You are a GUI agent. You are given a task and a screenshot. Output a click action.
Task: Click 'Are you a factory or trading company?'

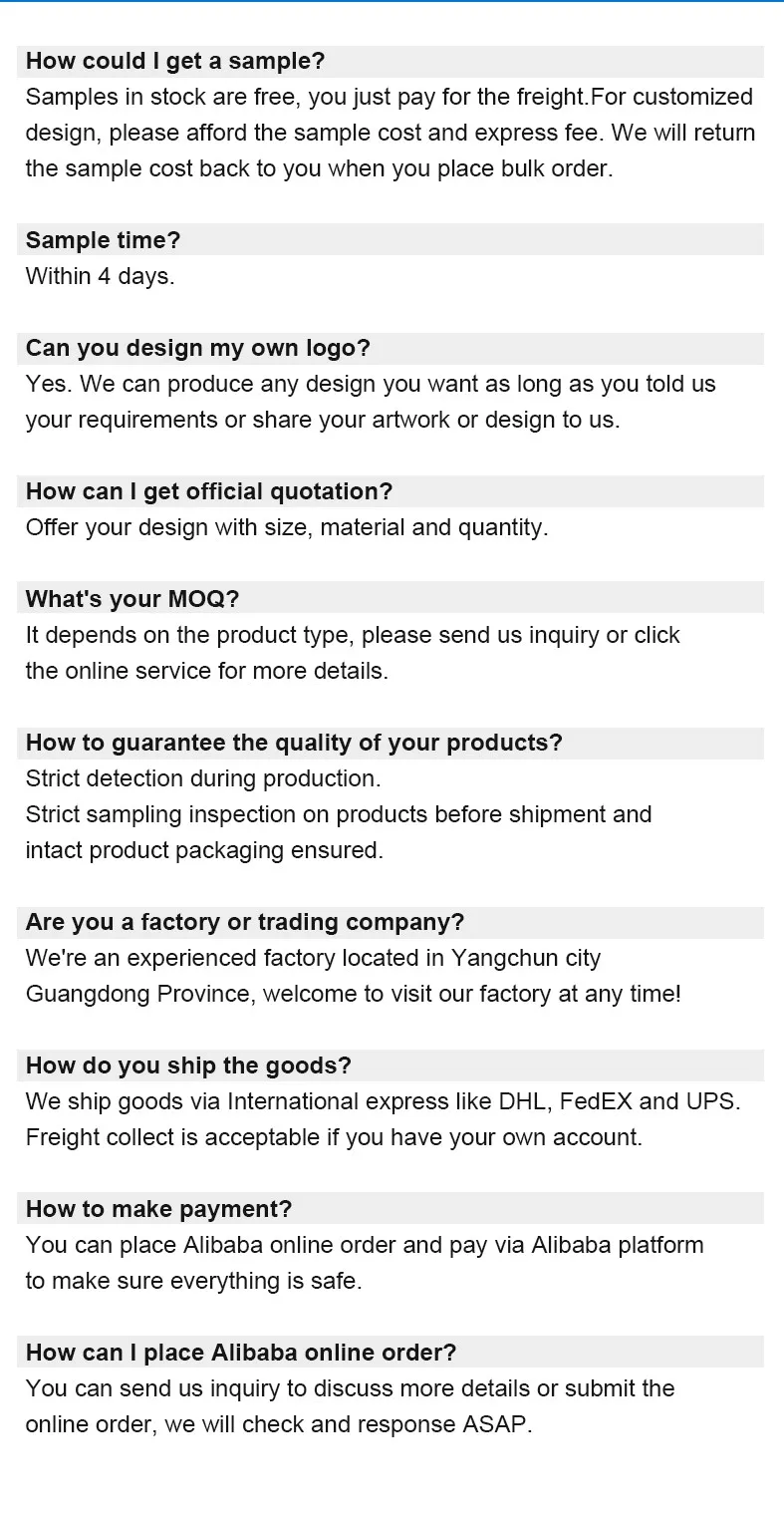point(245,922)
